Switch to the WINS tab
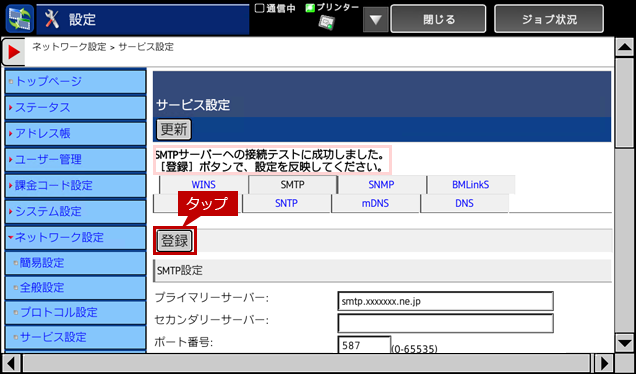The image size is (636, 374). 204,185
